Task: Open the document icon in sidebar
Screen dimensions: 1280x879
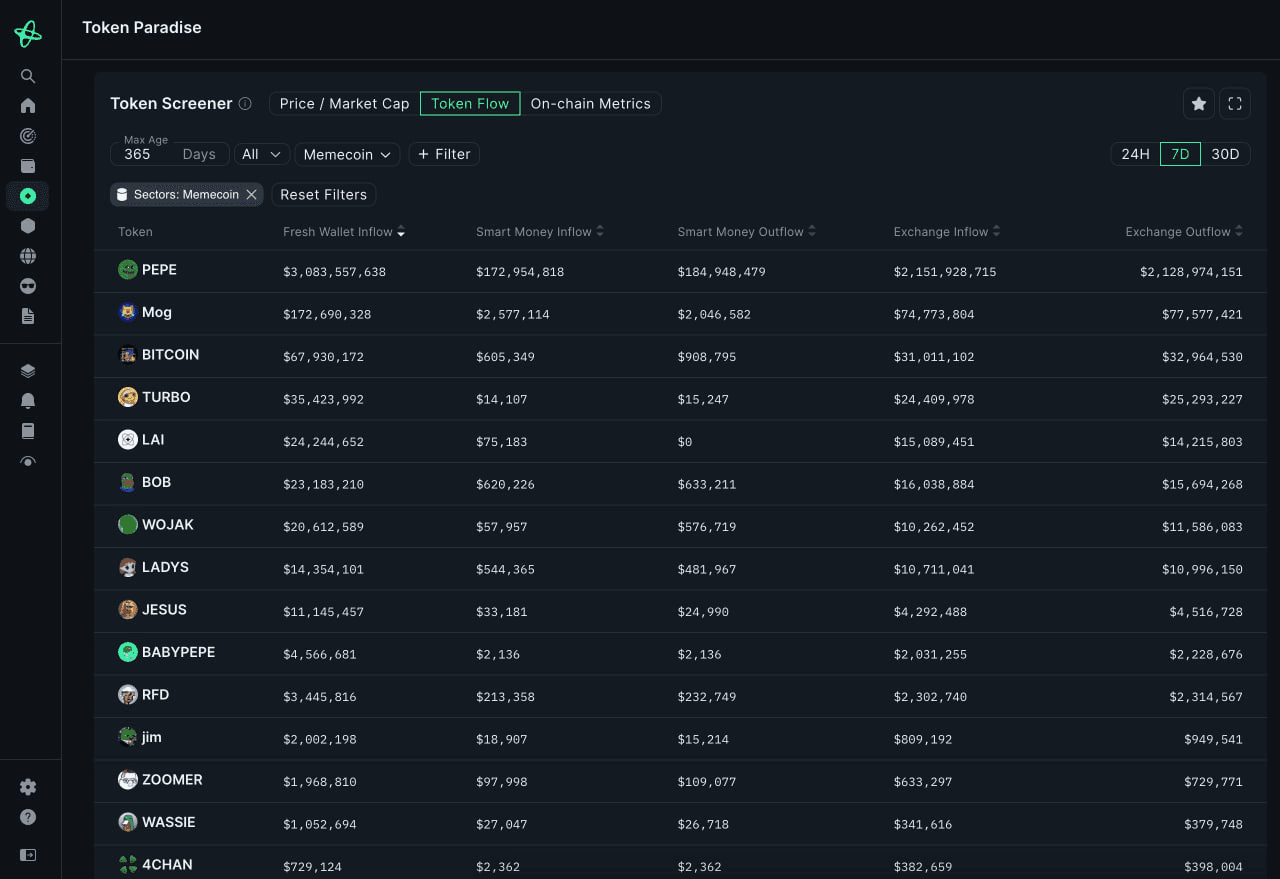Action: pyautogui.click(x=28, y=316)
